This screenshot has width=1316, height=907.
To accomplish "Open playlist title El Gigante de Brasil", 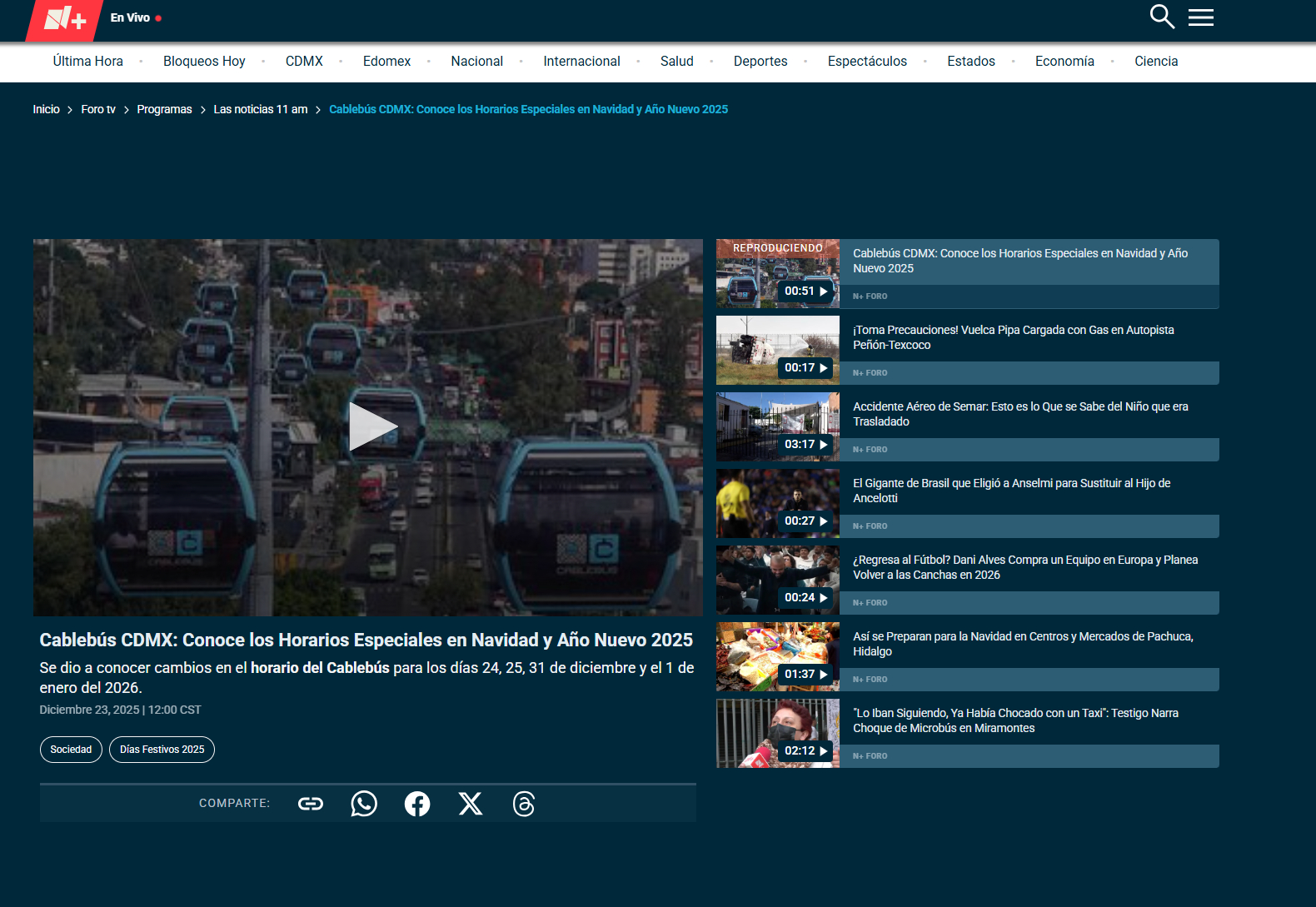I will click(1012, 491).
